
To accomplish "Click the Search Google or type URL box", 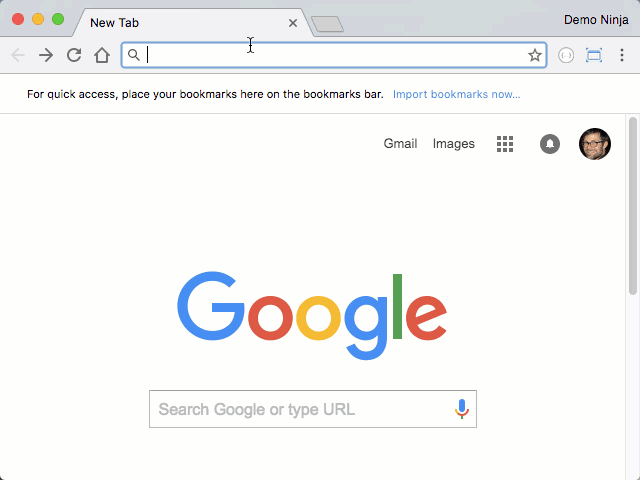I will pos(313,409).
